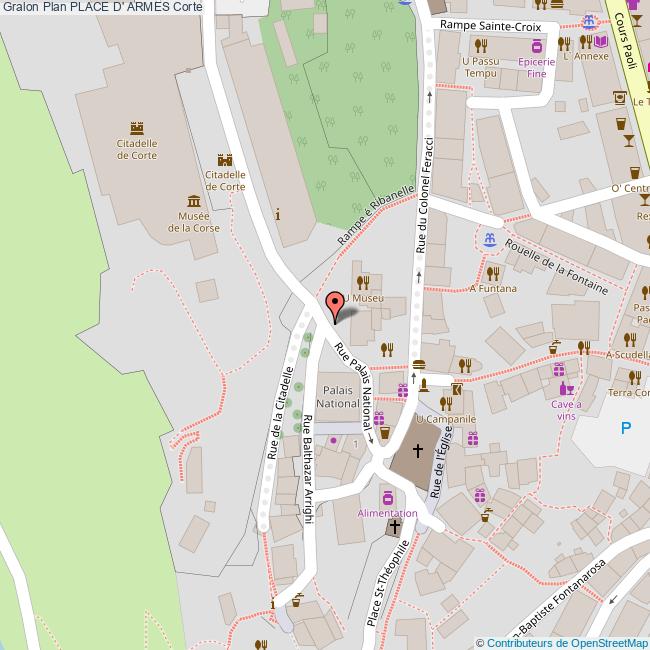The image size is (650, 650).
Task: Select the Alimentation shop icon
Action: (387, 497)
